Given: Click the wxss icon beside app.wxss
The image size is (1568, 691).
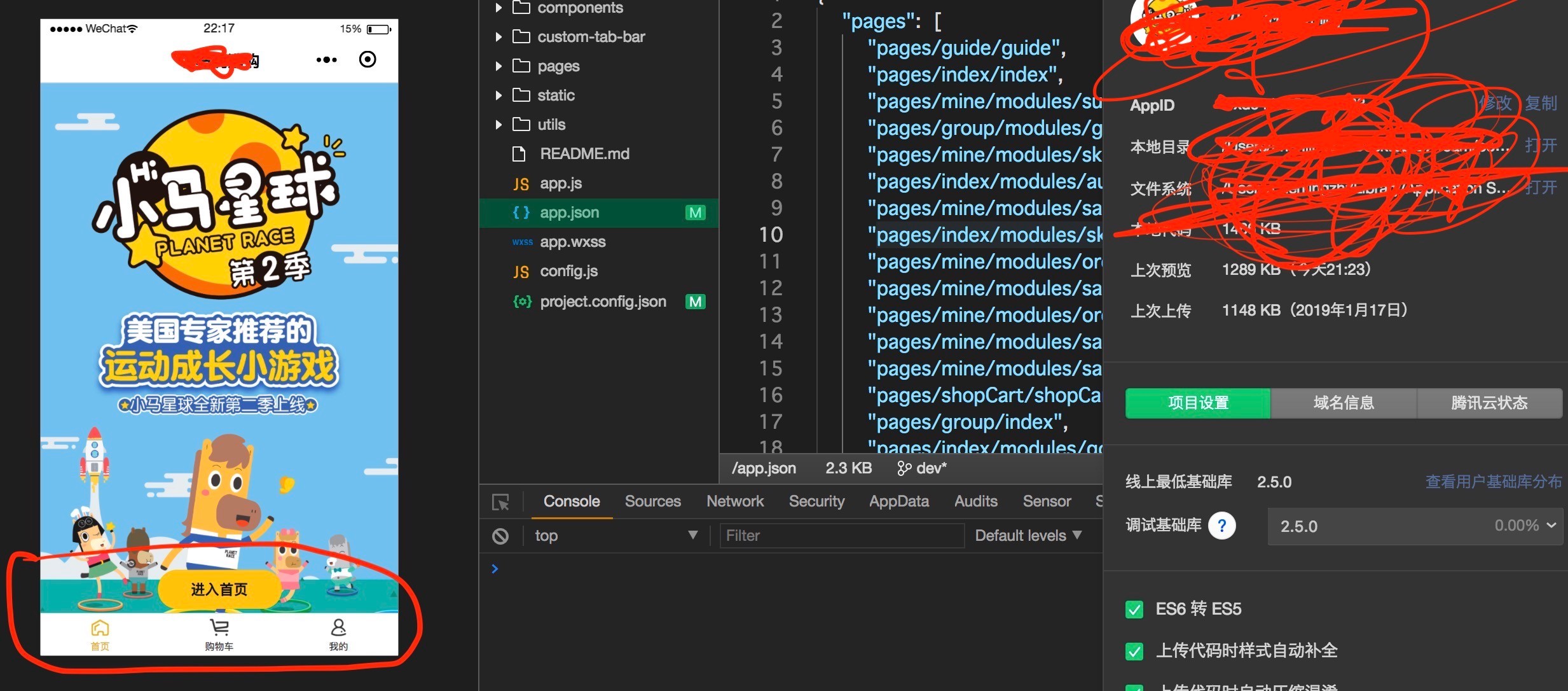Looking at the screenshot, I should (522, 242).
